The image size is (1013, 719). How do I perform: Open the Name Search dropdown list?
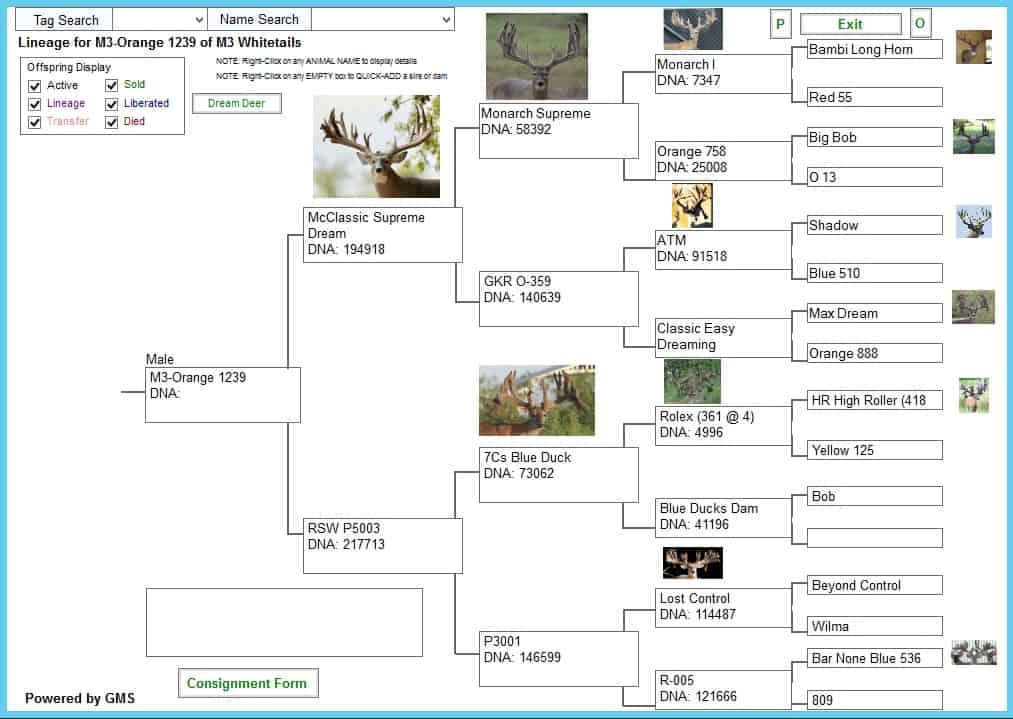445,20
